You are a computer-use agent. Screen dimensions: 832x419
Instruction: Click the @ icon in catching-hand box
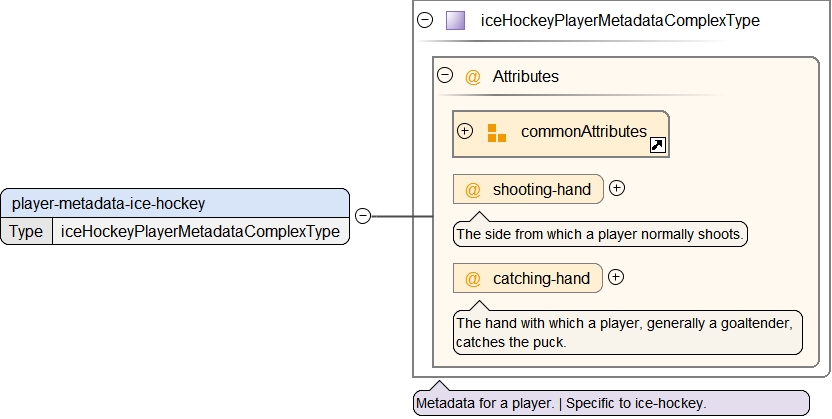pyautogui.click(x=473, y=279)
